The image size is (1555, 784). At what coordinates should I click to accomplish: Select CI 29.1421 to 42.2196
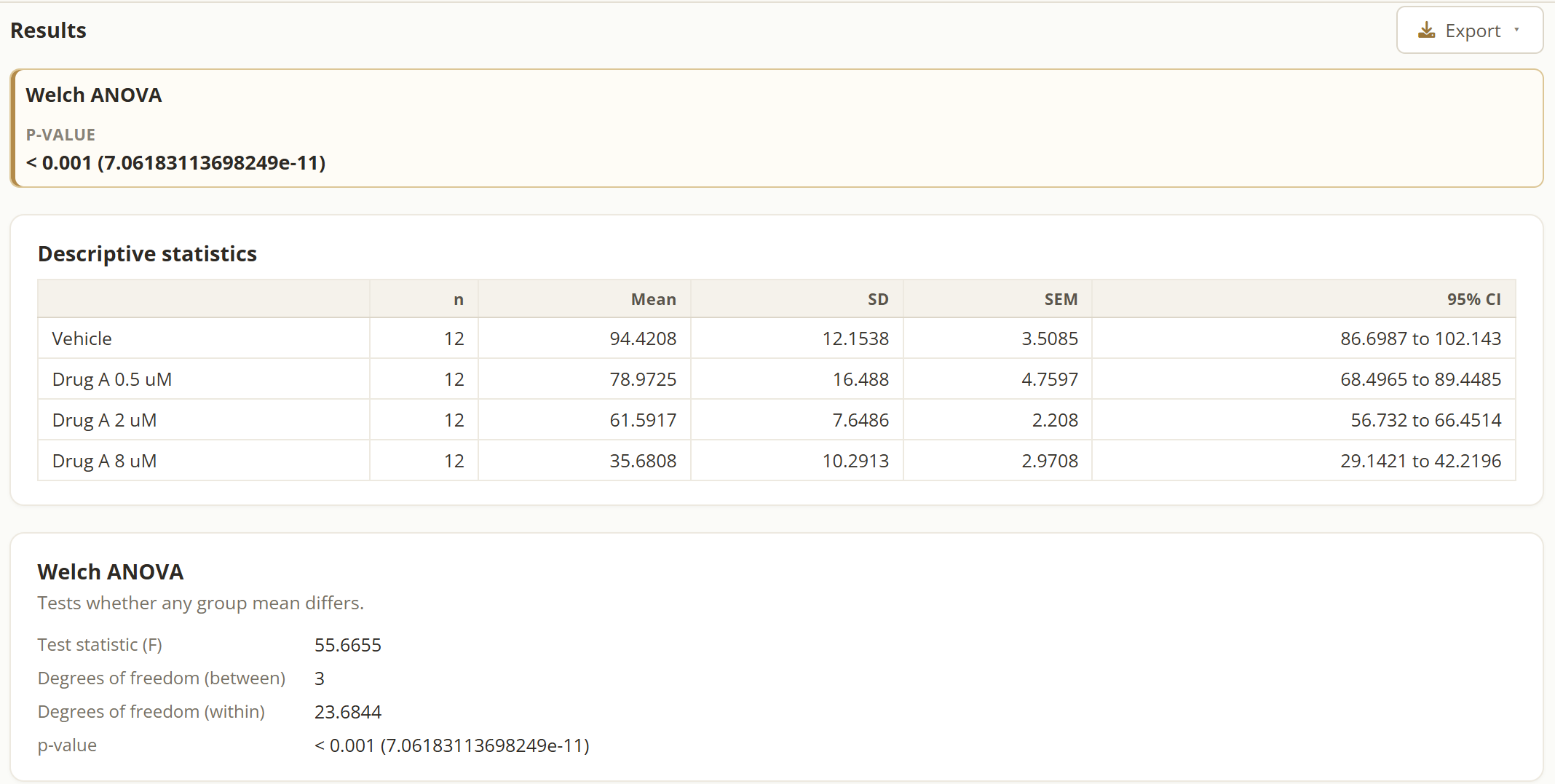click(1421, 461)
